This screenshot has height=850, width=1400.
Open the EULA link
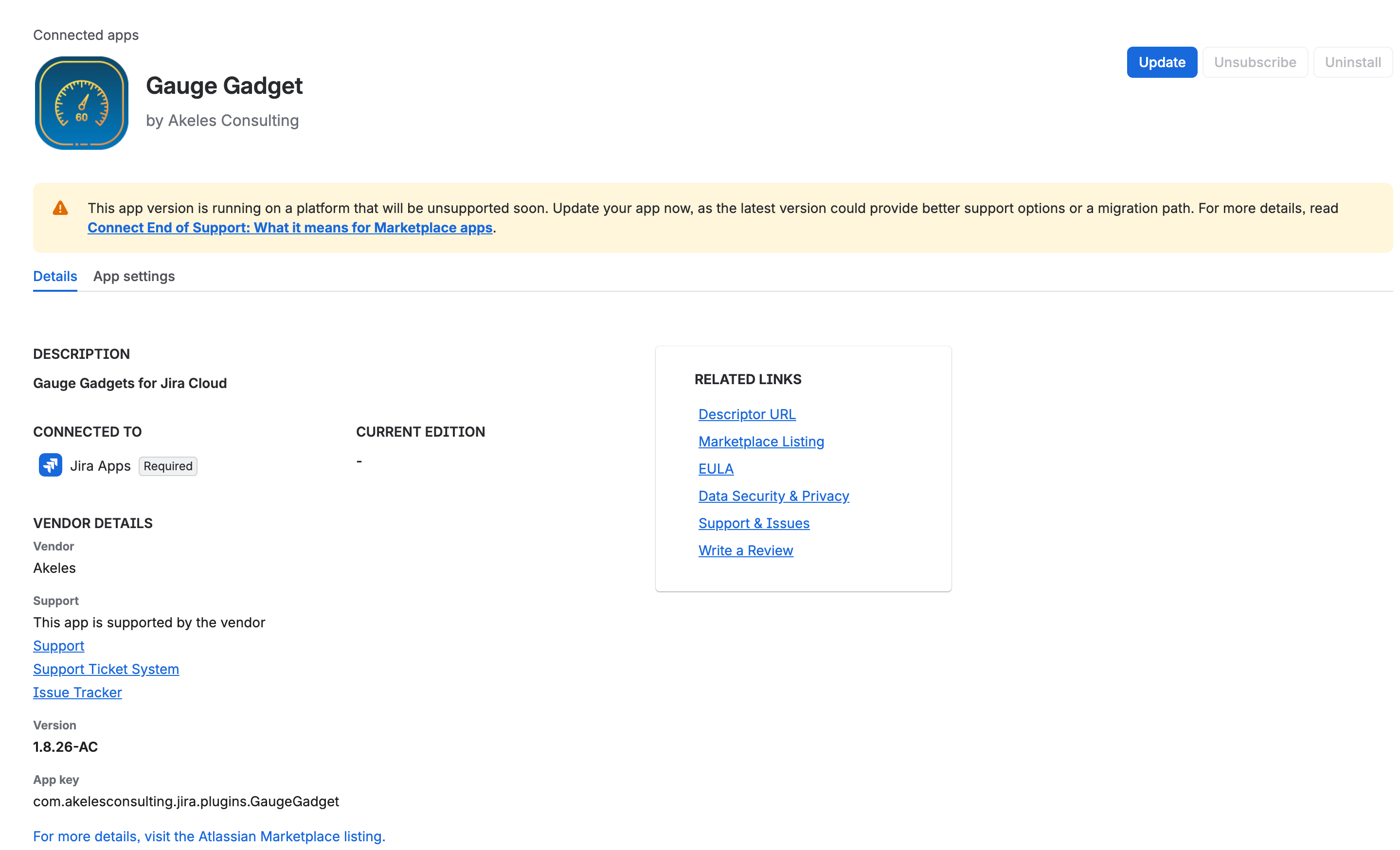click(716, 469)
